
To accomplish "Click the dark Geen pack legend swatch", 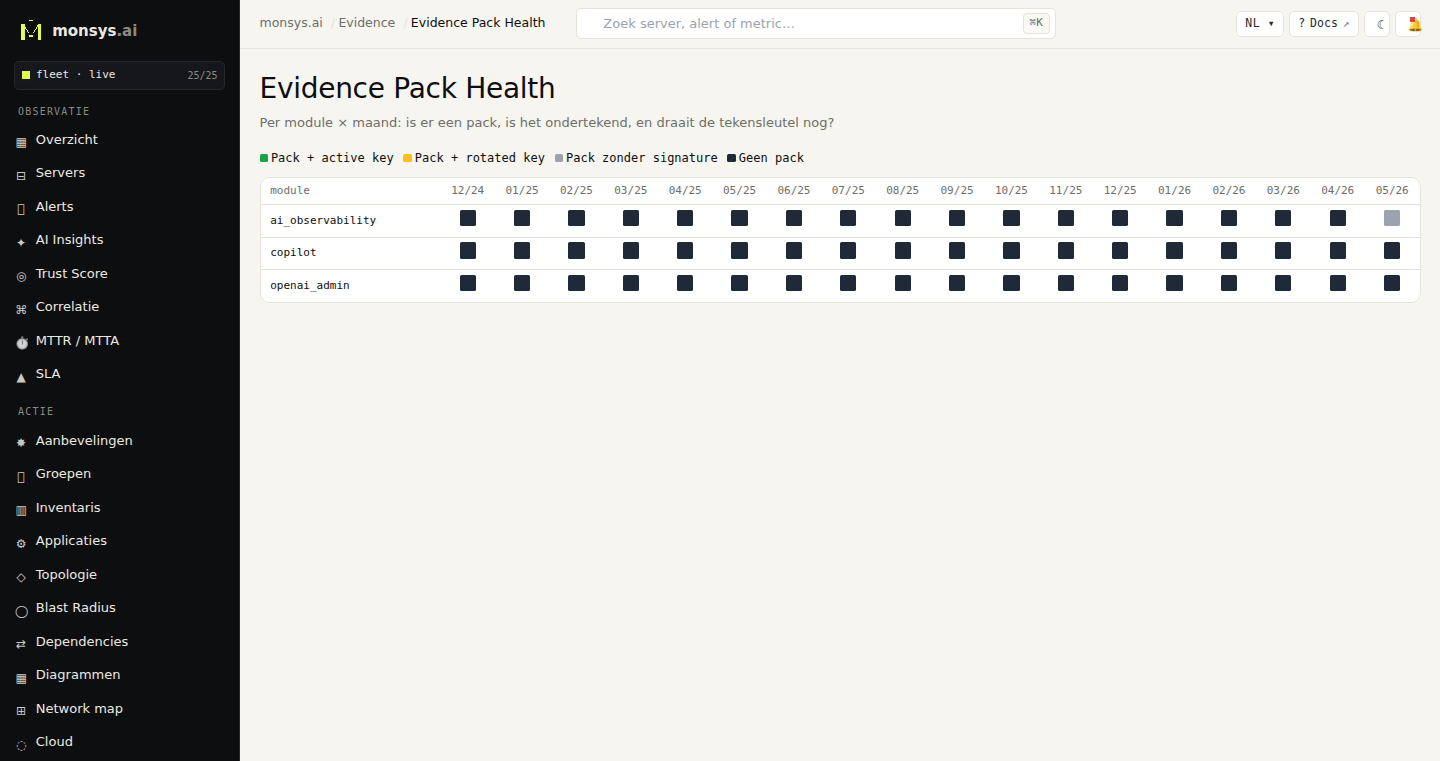I will [731, 158].
